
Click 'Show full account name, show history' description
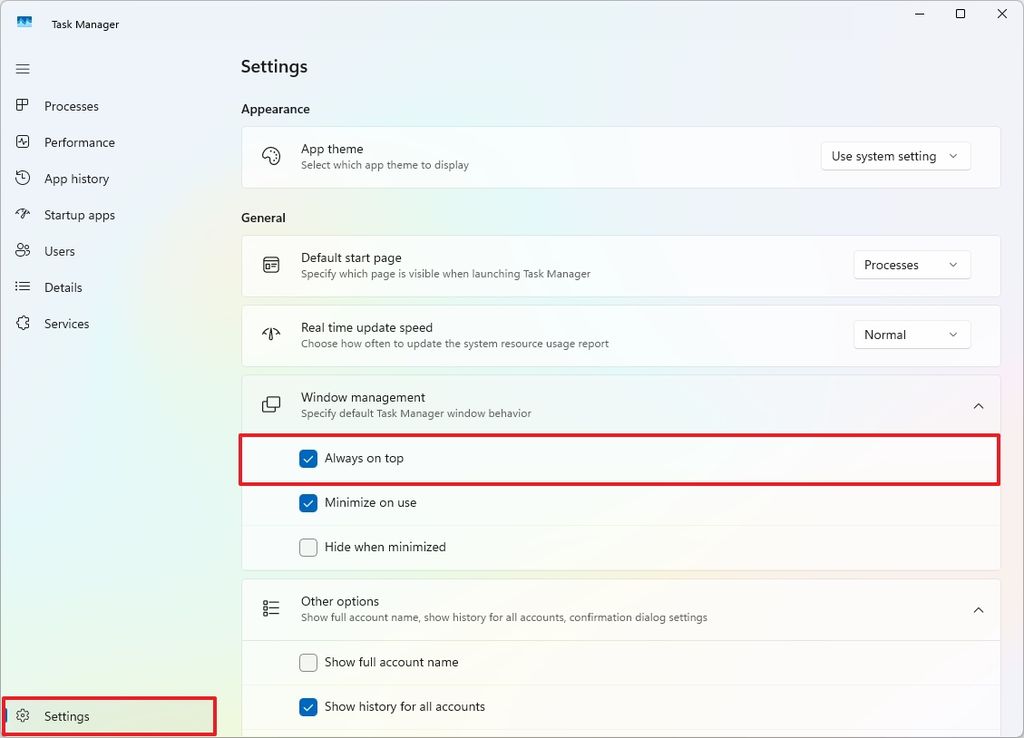pos(504,617)
